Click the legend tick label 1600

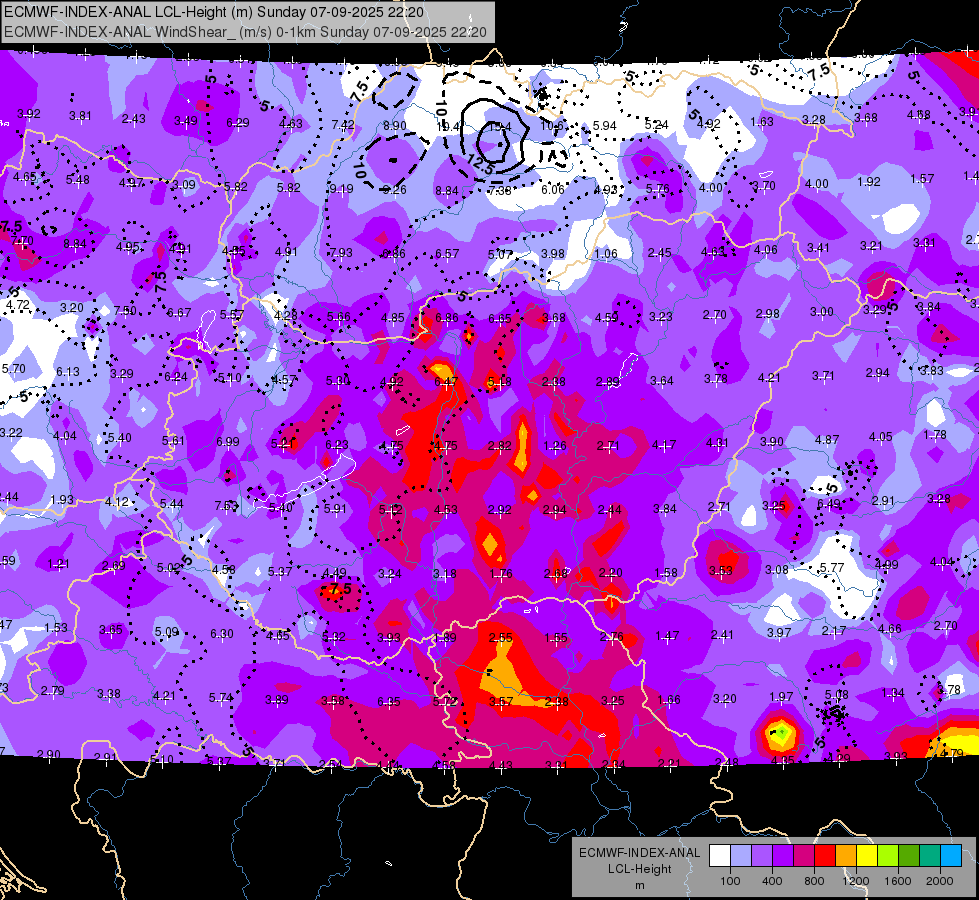click(898, 881)
